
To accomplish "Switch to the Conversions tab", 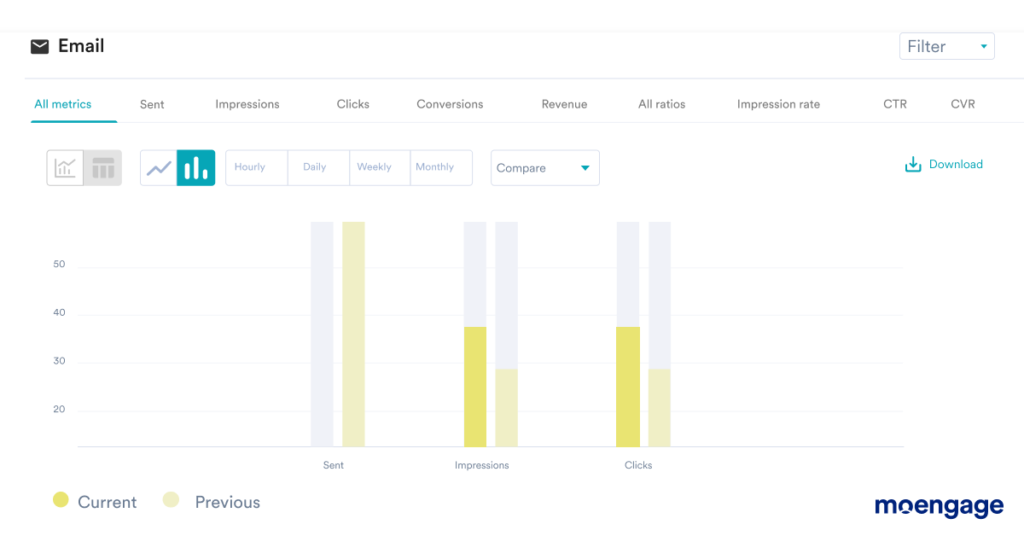I will pos(450,104).
